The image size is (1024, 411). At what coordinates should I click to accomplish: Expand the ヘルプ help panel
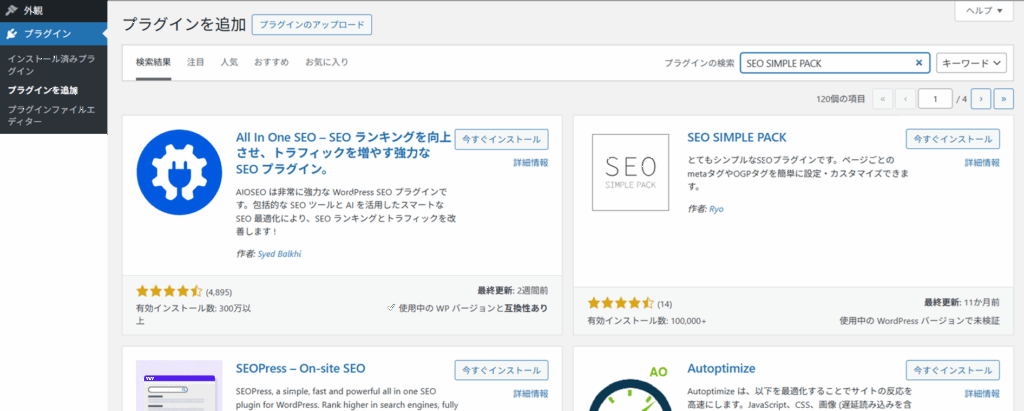(983, 10)
